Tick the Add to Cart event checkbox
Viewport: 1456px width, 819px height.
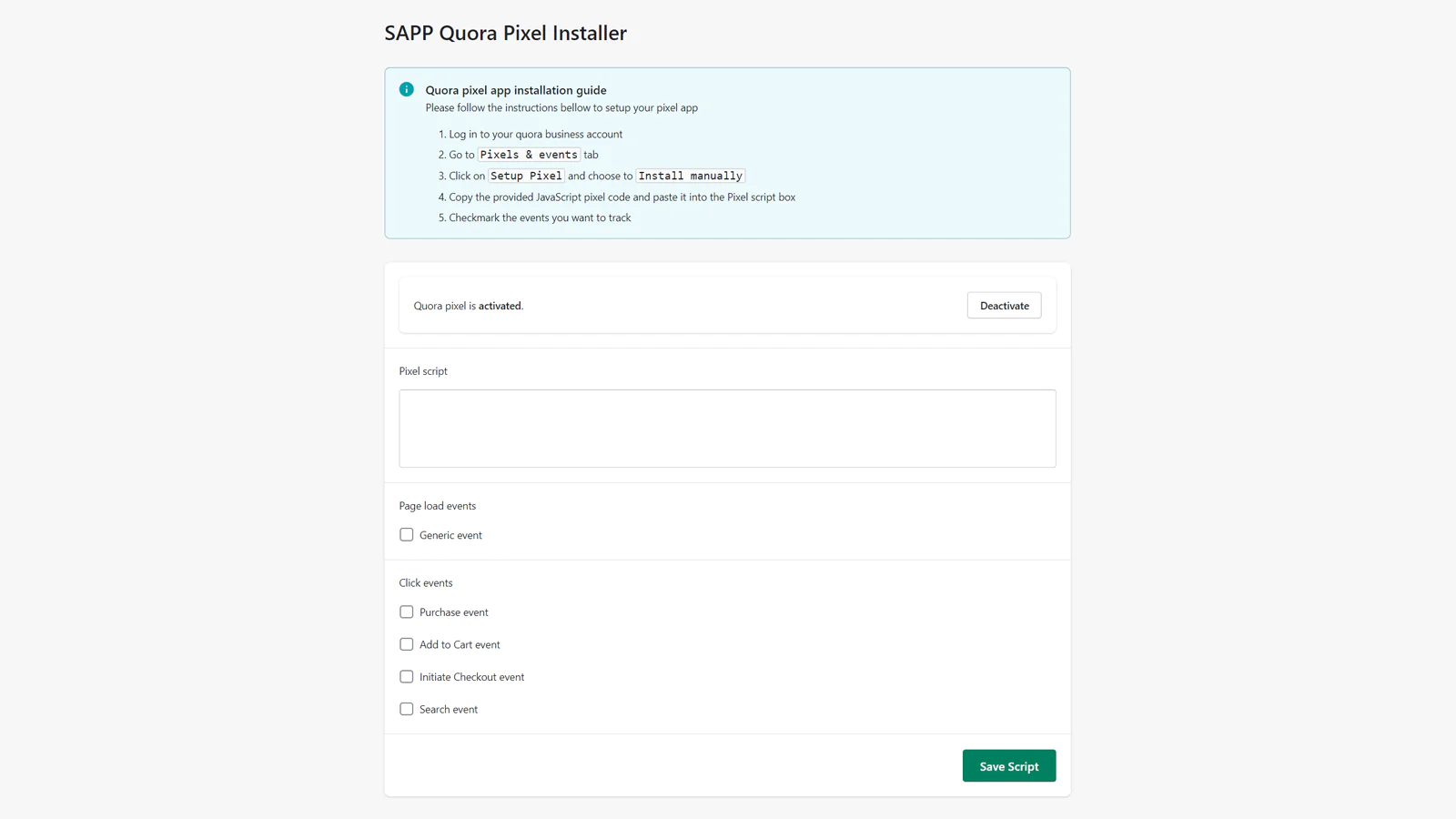[407, 644]
